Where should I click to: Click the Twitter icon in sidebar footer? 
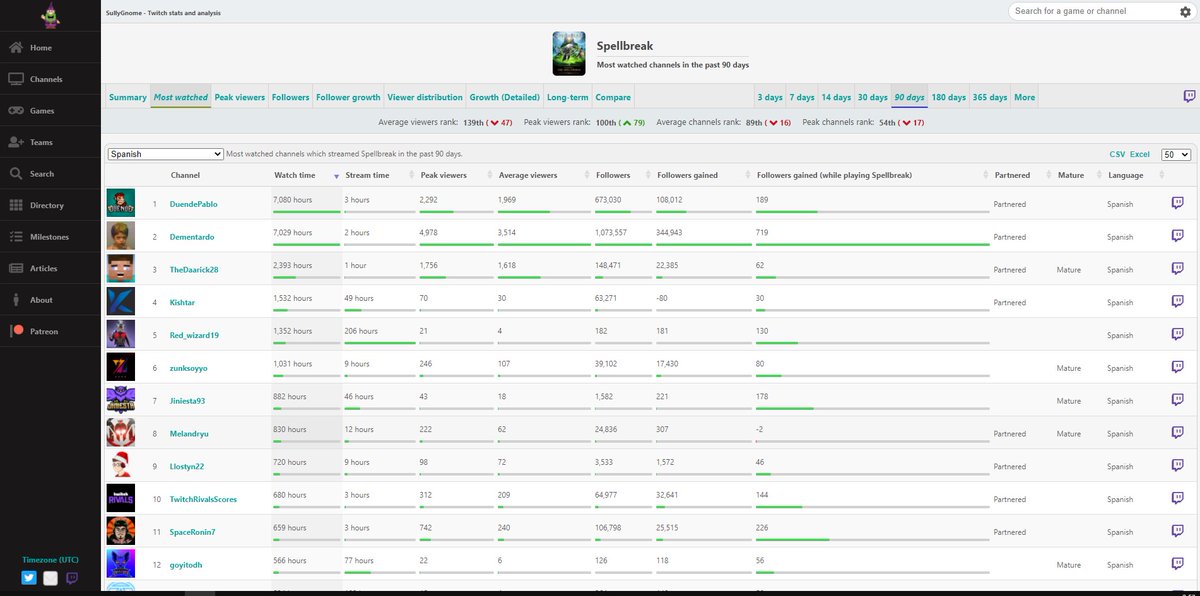pyautogui.click(x=29, y=577)
